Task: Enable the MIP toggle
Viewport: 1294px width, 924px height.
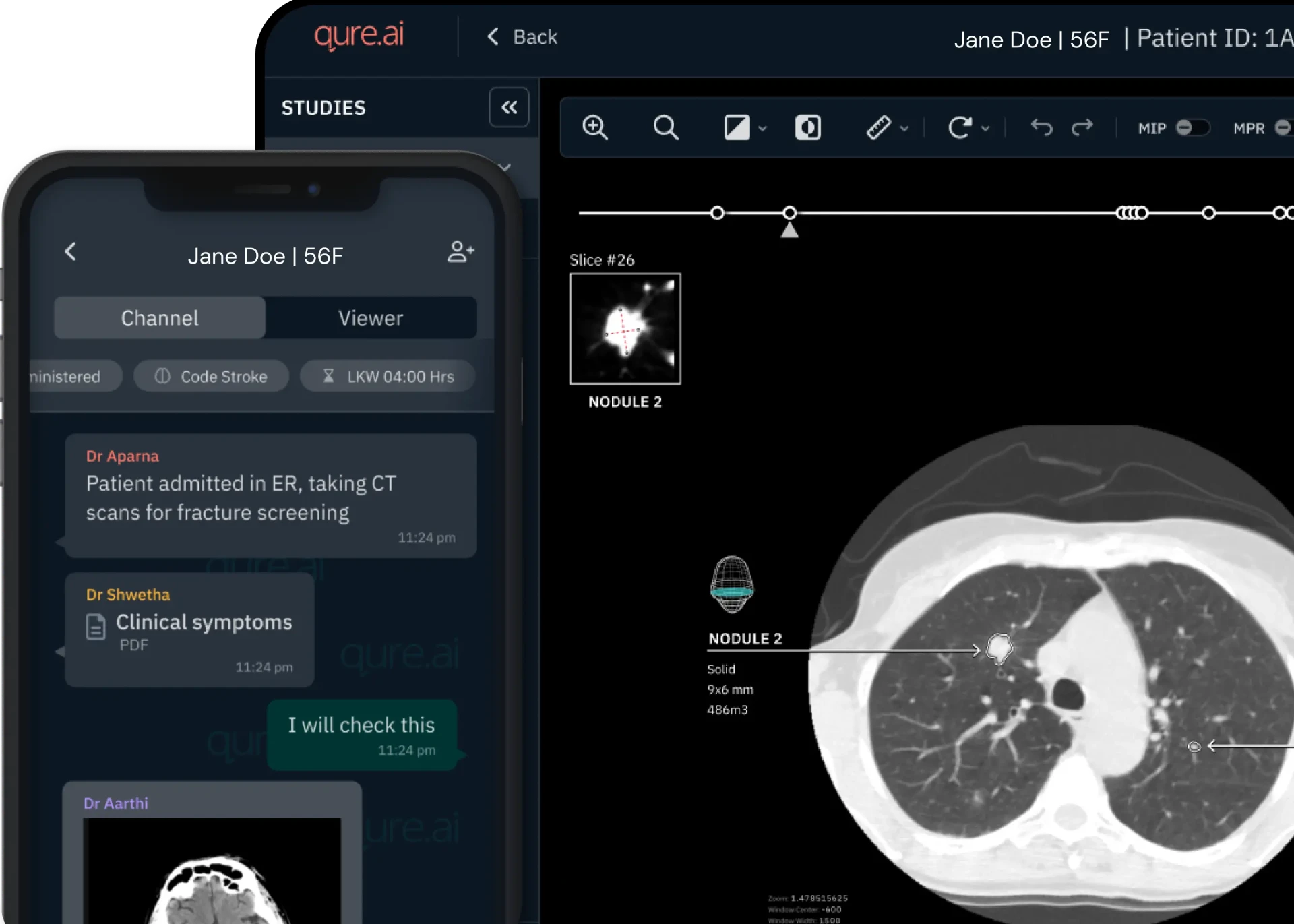Action: tap(1193, 127)
